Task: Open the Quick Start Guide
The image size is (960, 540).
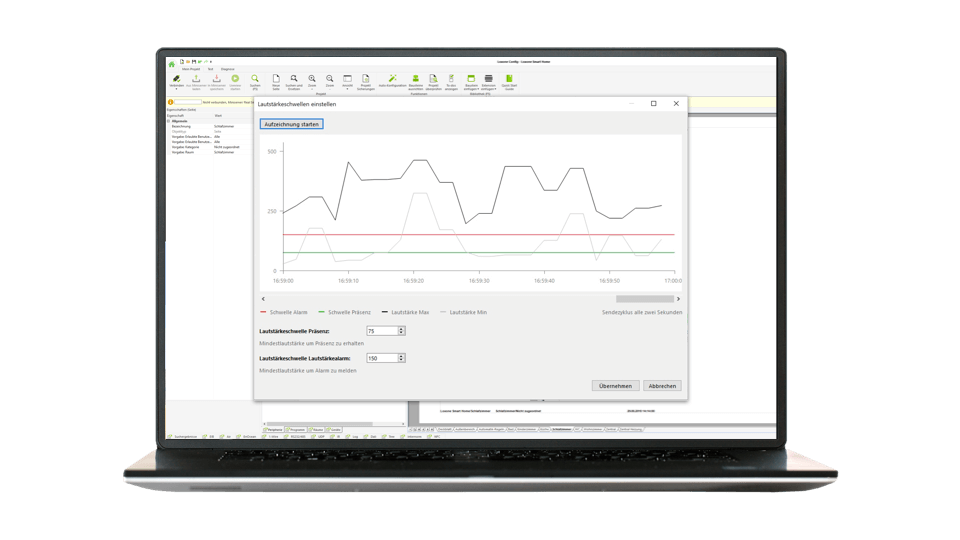Action: pos(509,79)
